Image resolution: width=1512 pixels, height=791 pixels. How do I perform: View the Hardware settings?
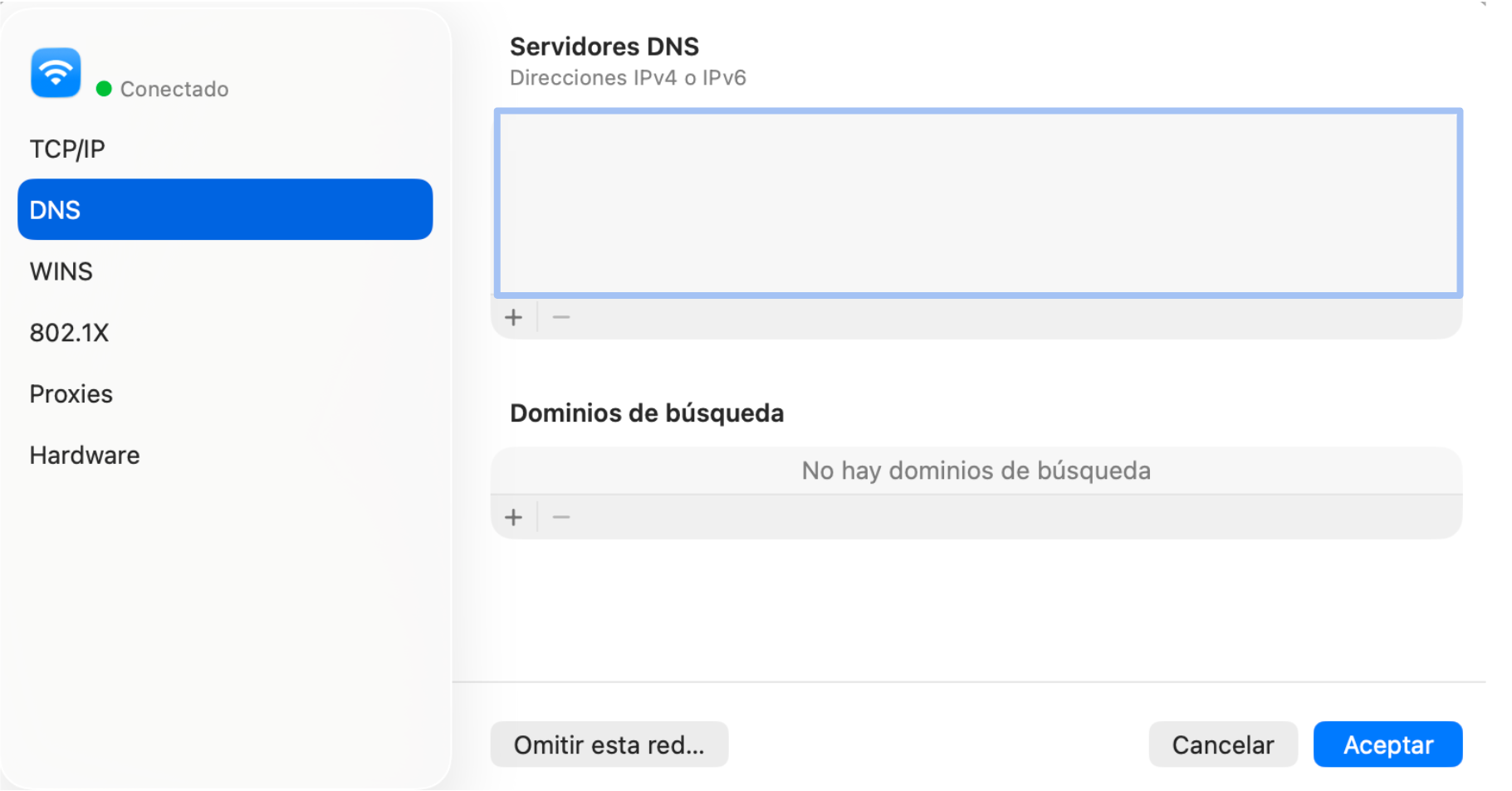click(84, 455)
